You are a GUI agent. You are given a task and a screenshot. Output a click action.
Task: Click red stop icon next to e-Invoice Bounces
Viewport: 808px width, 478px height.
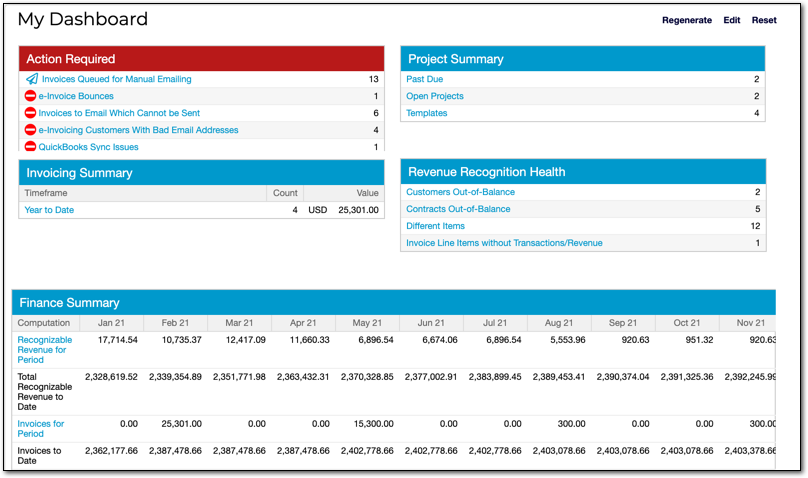31,96
